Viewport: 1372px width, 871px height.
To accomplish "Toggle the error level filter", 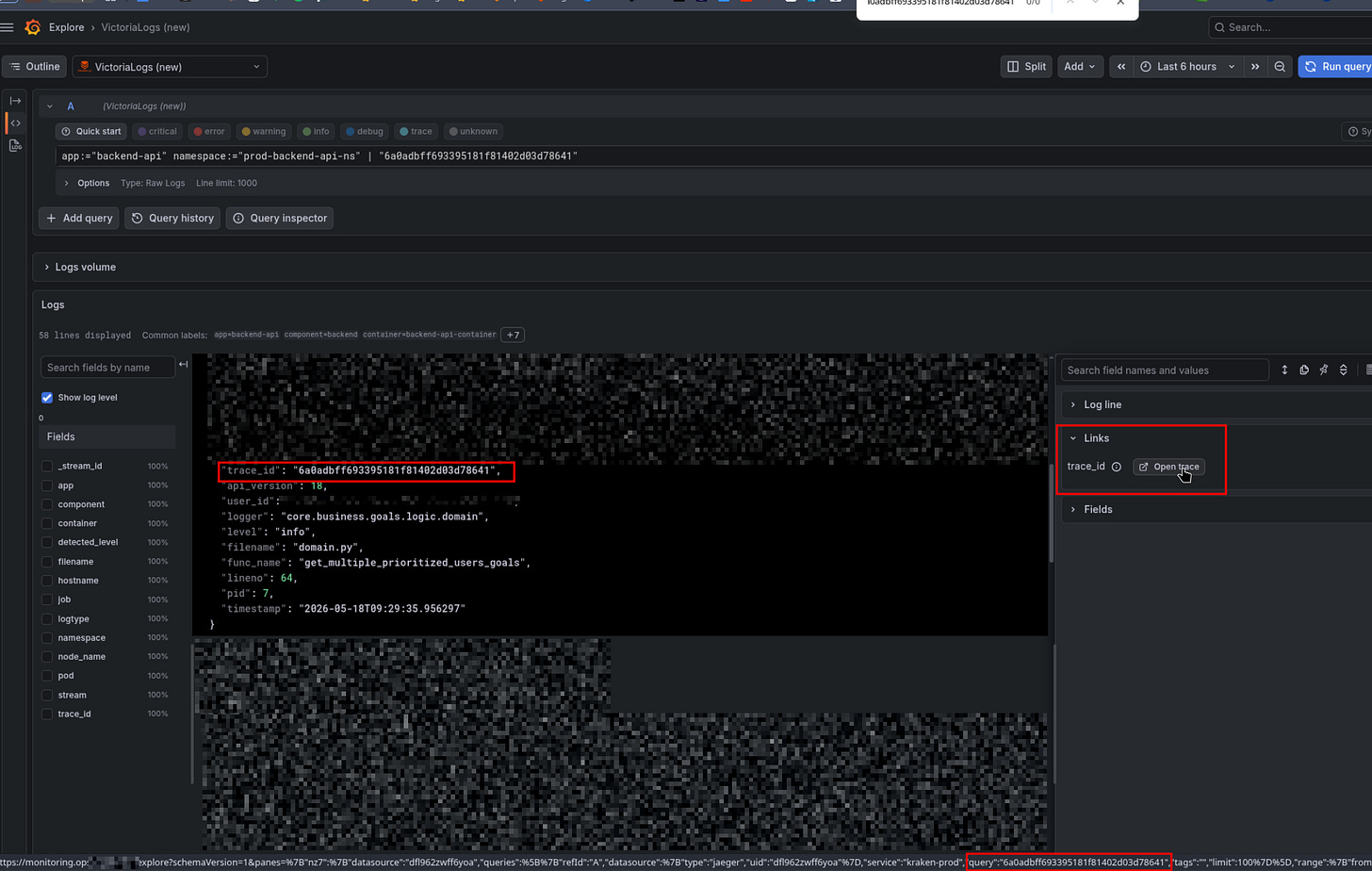I will click(x=209, y=131).
